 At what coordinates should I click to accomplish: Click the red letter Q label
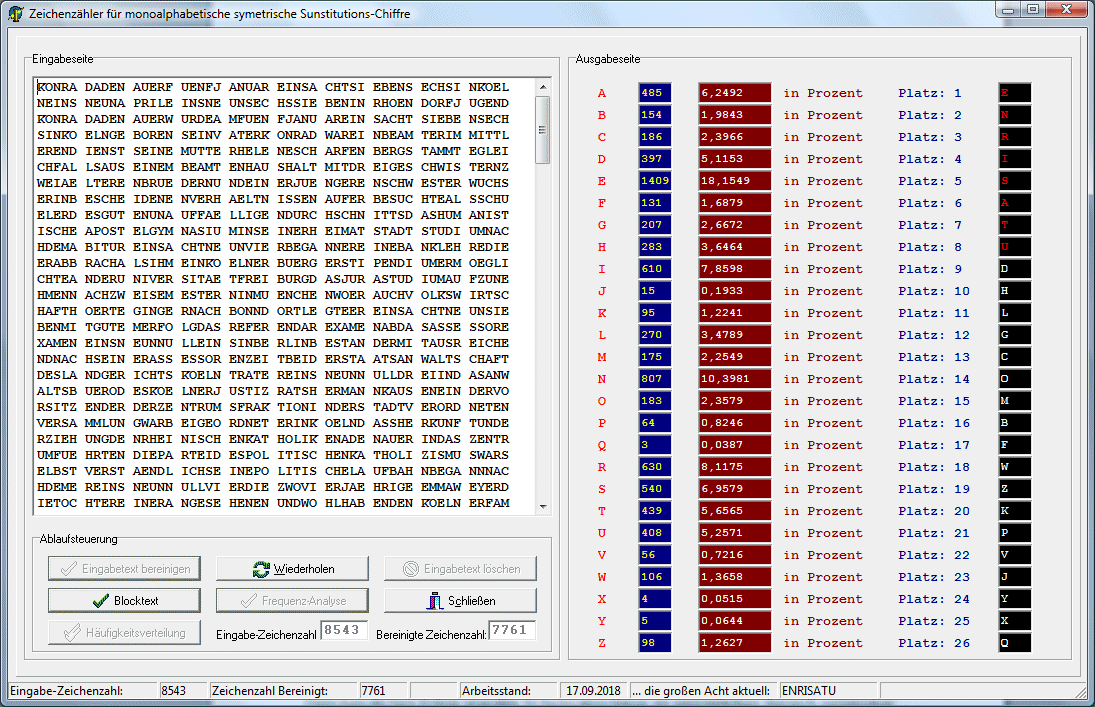602,445
